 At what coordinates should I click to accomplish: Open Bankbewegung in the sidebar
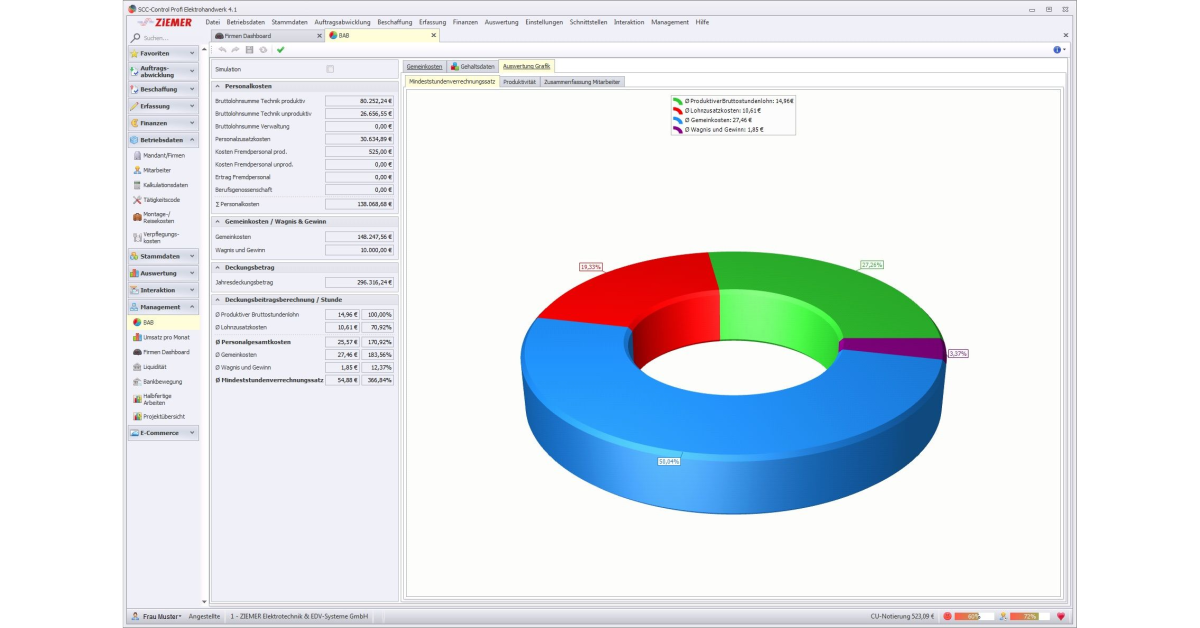click(160, 382)
